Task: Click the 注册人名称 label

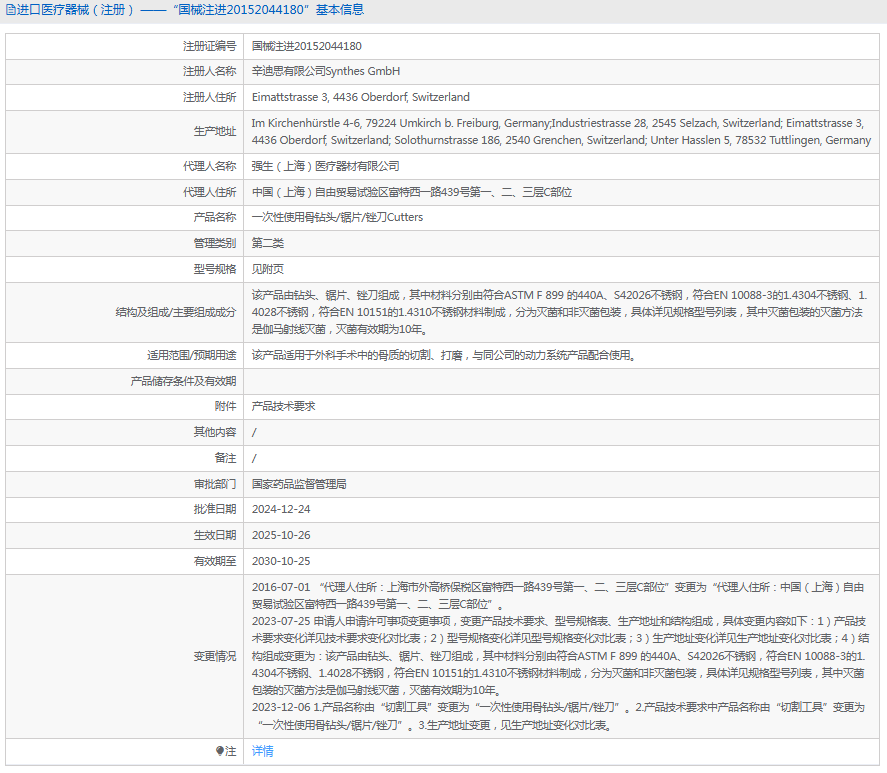Action: (209, 71)
